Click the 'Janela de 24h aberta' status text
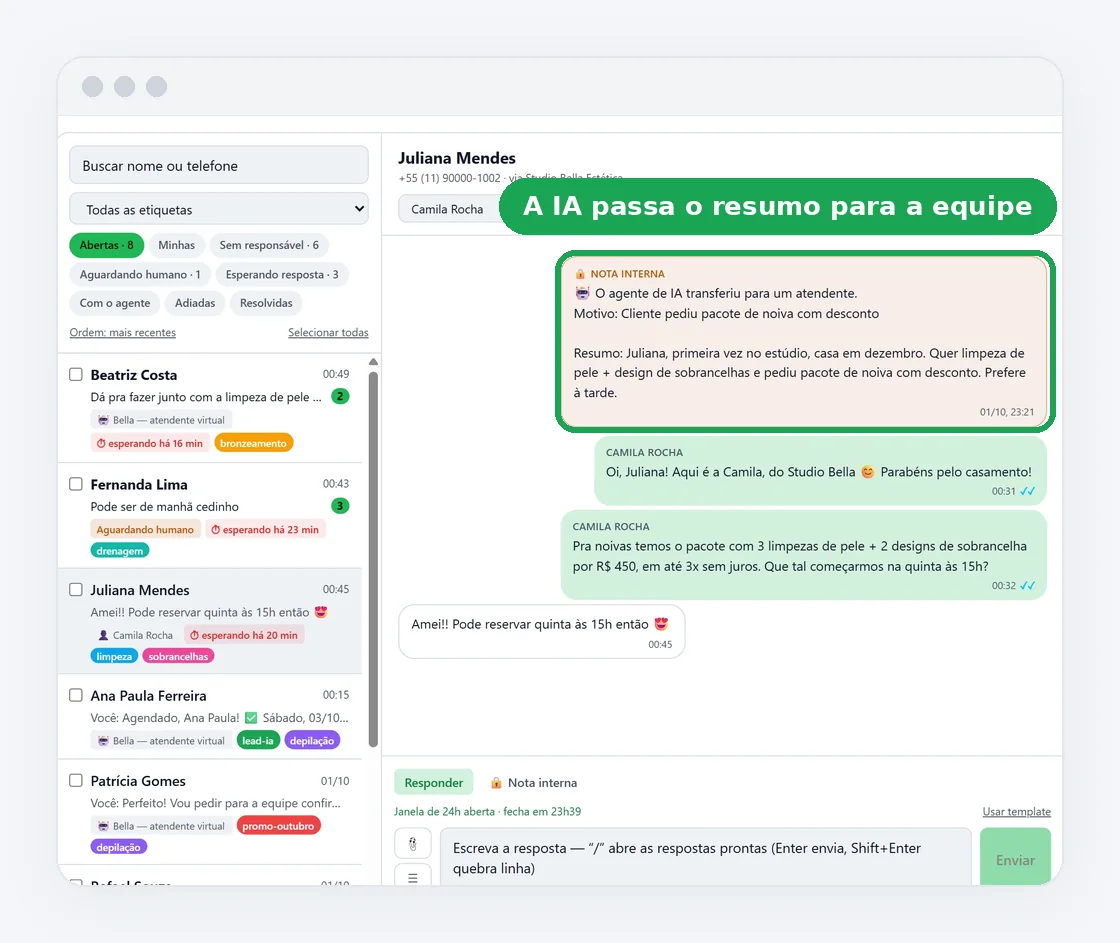1120x943 pixels. pos(487,812)
